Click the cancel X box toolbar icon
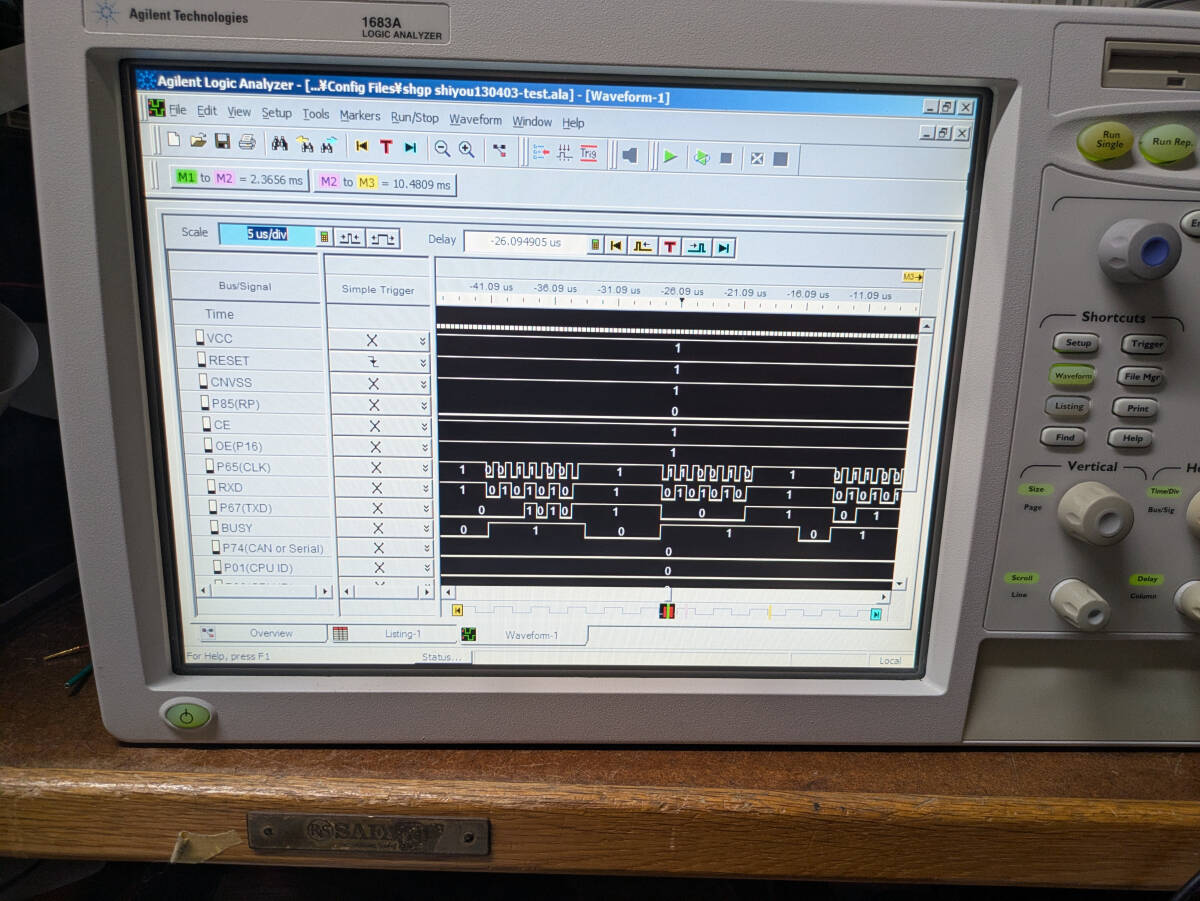Image resolution: width=1200 pixels, height=901 pixels. click(757, 159)
